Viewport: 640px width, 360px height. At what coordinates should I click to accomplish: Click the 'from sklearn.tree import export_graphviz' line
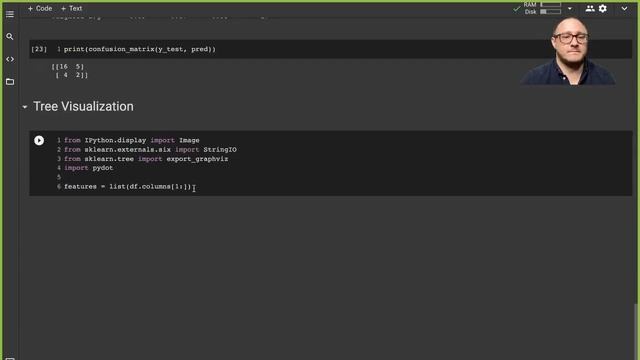pos(146,159)
